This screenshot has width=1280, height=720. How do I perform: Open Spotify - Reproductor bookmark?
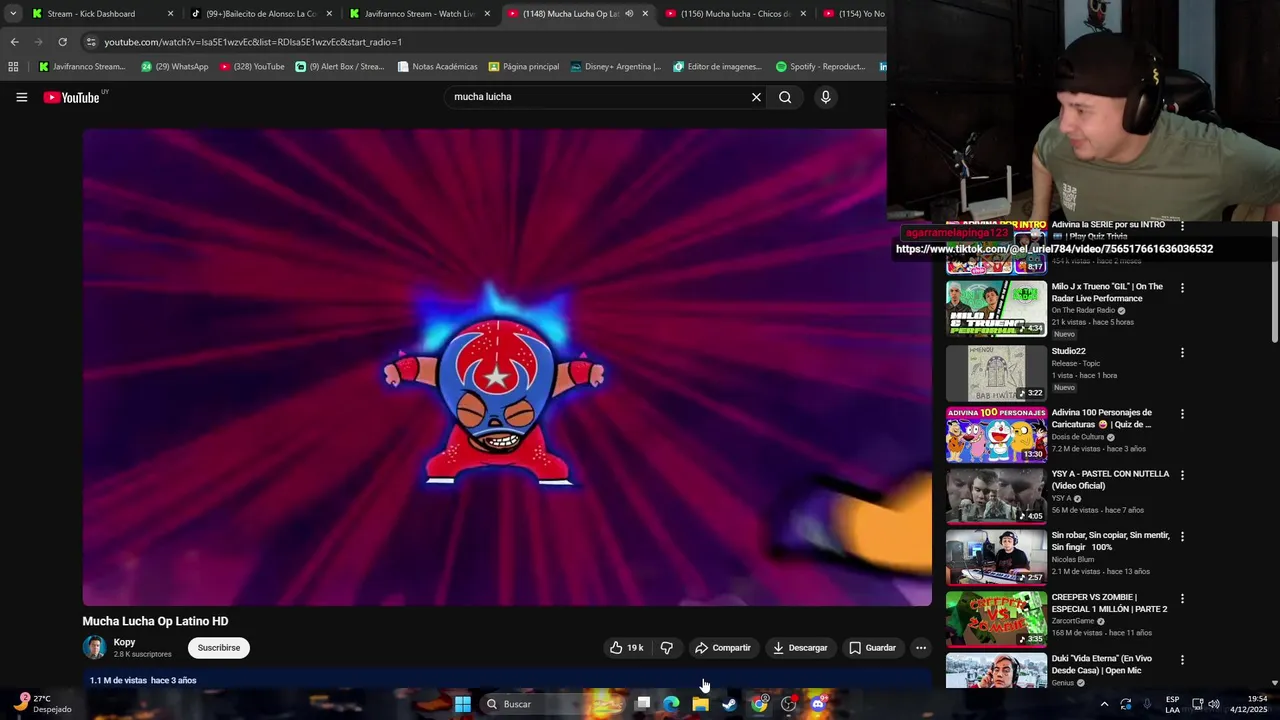[x=820, y=67]
